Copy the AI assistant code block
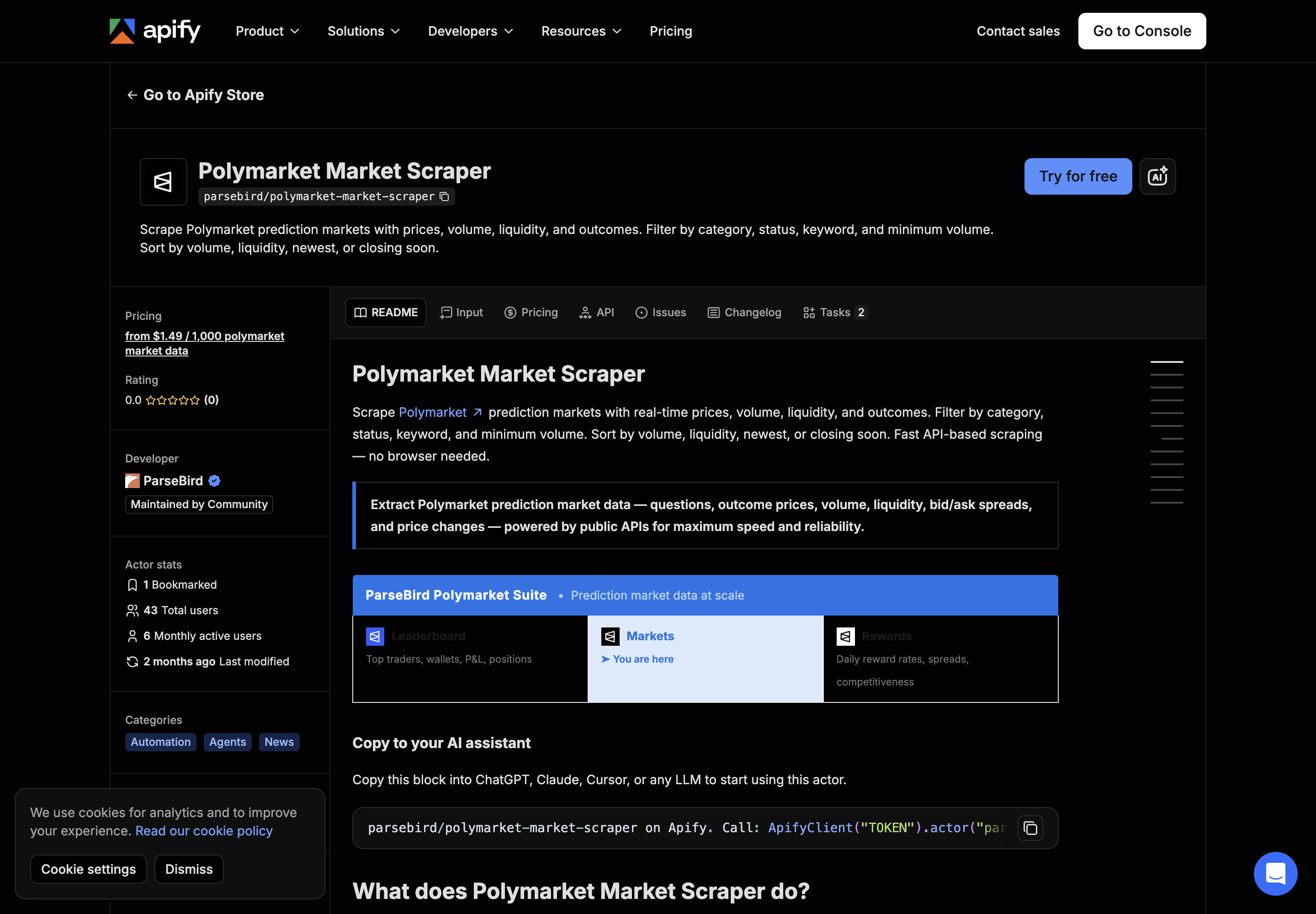 click(x=1030, y=828)
